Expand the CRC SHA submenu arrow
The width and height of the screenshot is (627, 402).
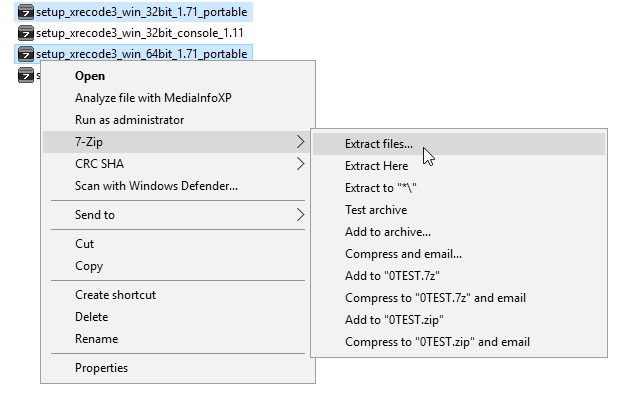click(301, 164)
